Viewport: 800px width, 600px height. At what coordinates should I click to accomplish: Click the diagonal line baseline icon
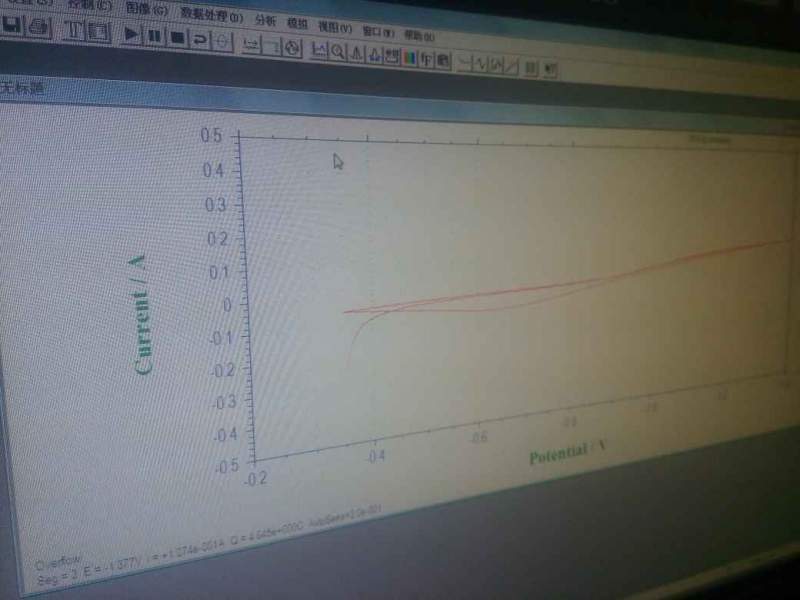click(512, 65)
